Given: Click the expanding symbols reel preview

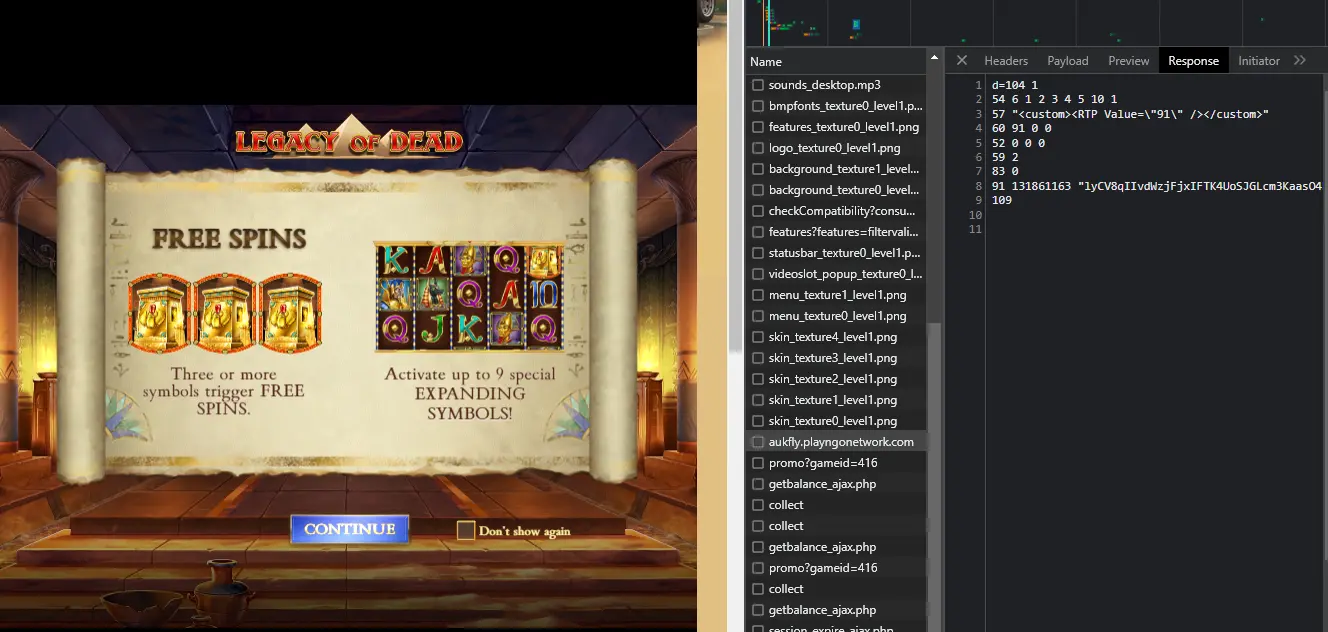Looking at the screenshot, I should pos(470,296).
